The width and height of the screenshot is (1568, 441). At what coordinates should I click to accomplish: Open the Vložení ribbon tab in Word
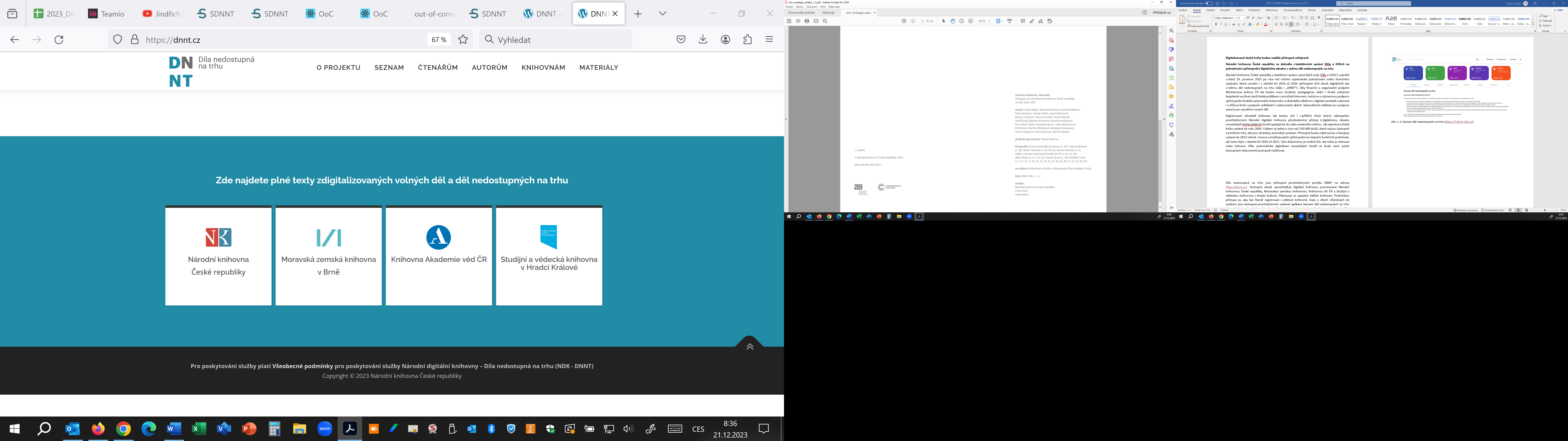coord(1211,10)
